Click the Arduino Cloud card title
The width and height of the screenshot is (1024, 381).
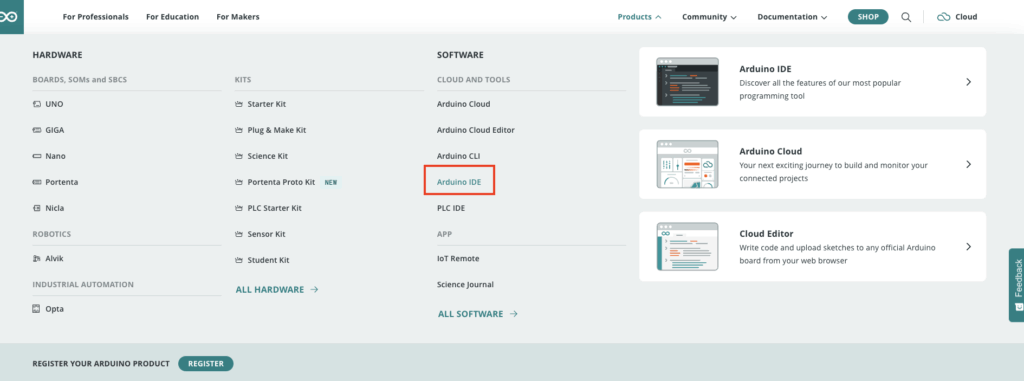[771, 151]
